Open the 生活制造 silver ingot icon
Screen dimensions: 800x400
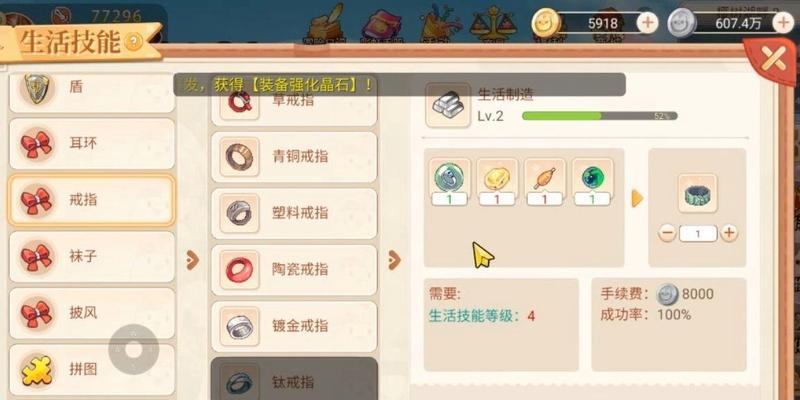point(448,105)
